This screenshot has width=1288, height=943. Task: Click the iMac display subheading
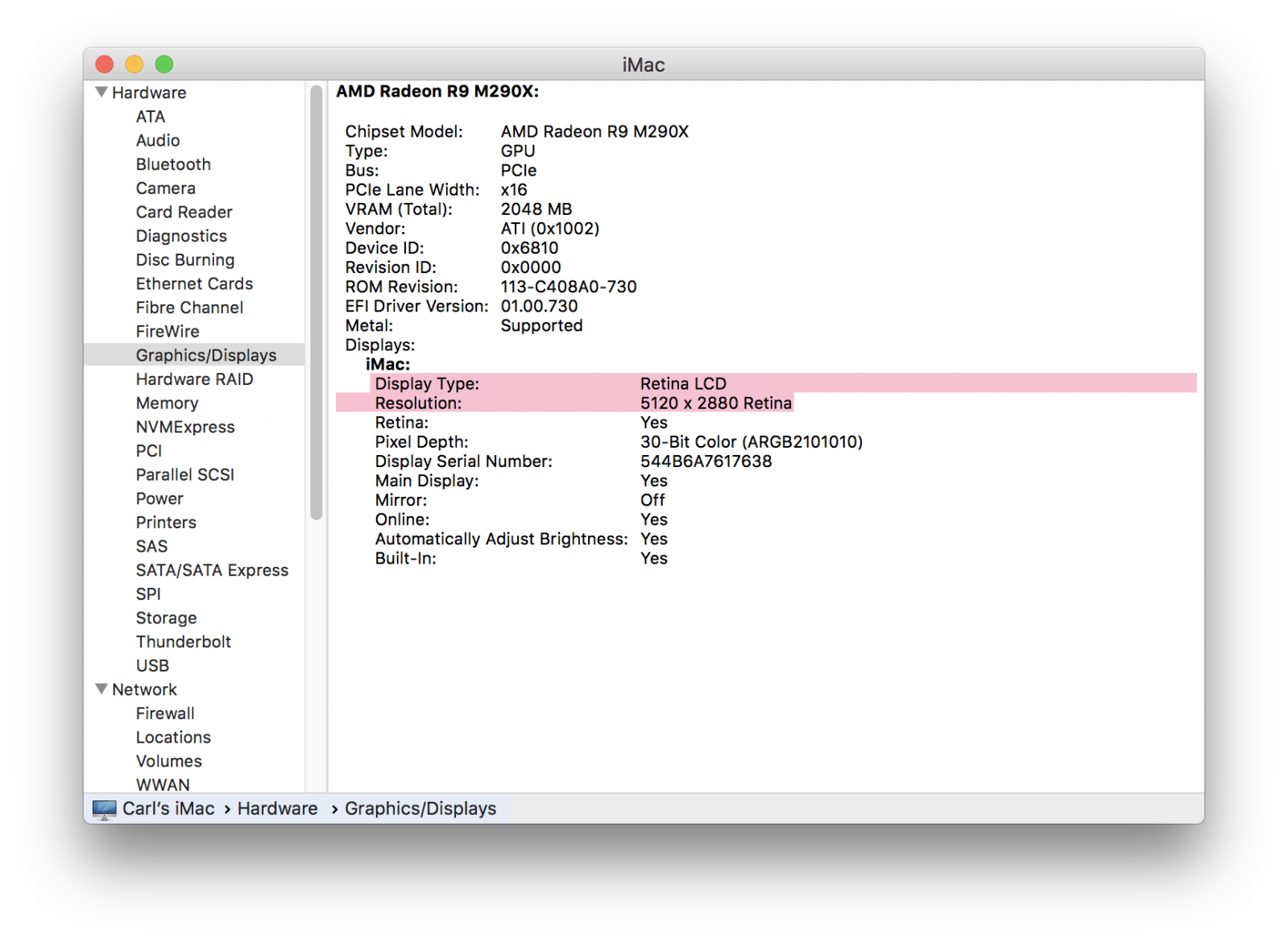pos(387,364)
